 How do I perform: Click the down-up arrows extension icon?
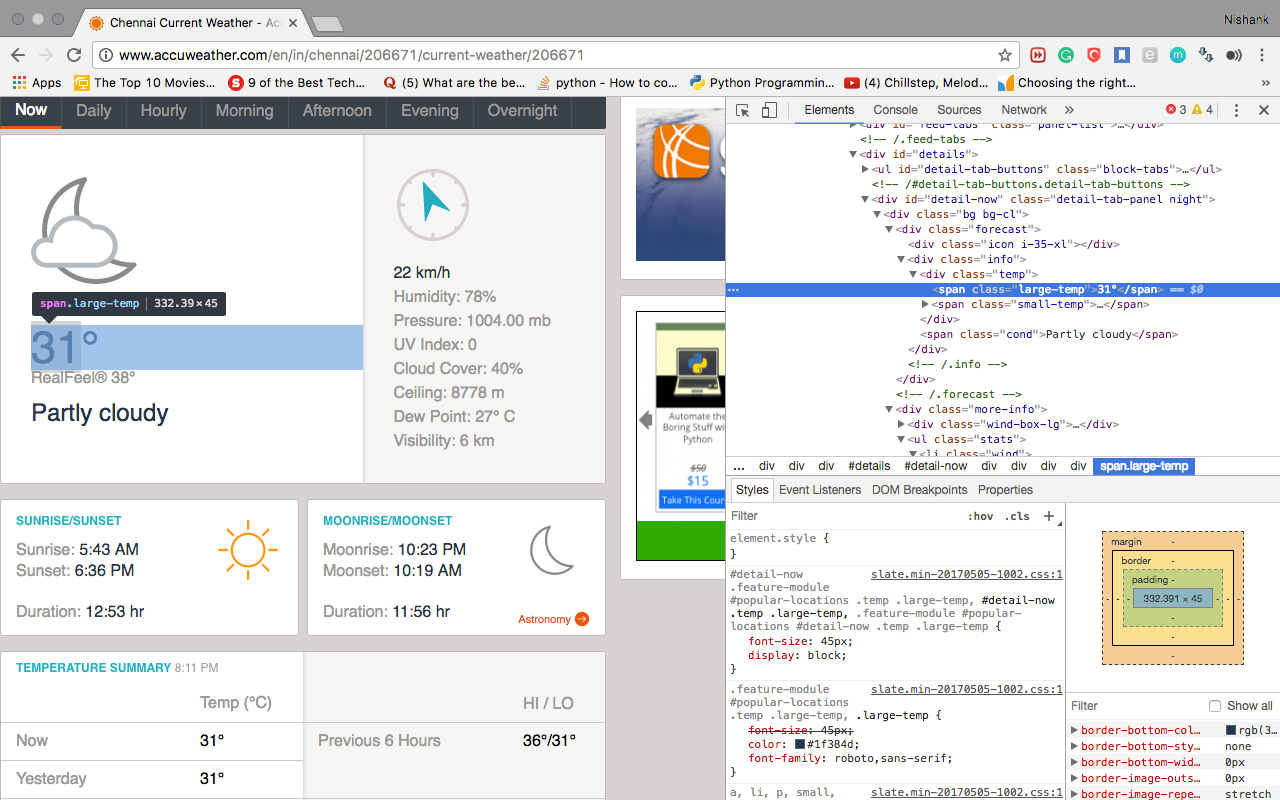(1206, 55)
